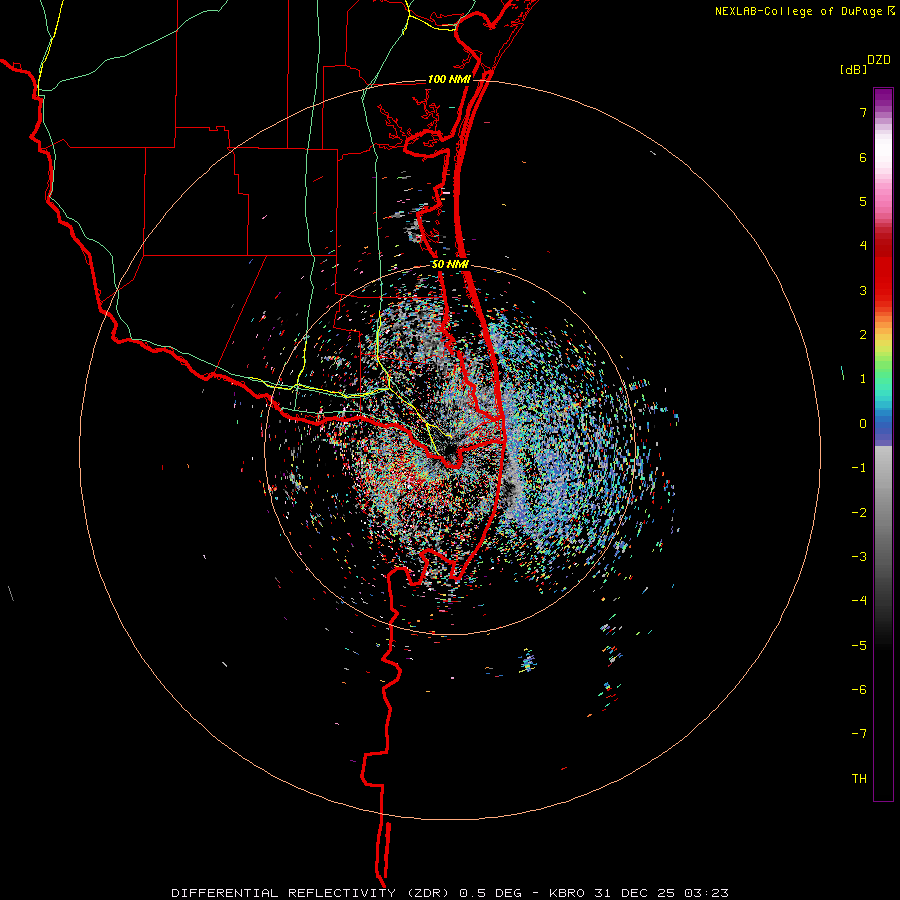Click the 100 NMI range ring label
The width and height of the screenshot is (900, 900).
[448, 79]
